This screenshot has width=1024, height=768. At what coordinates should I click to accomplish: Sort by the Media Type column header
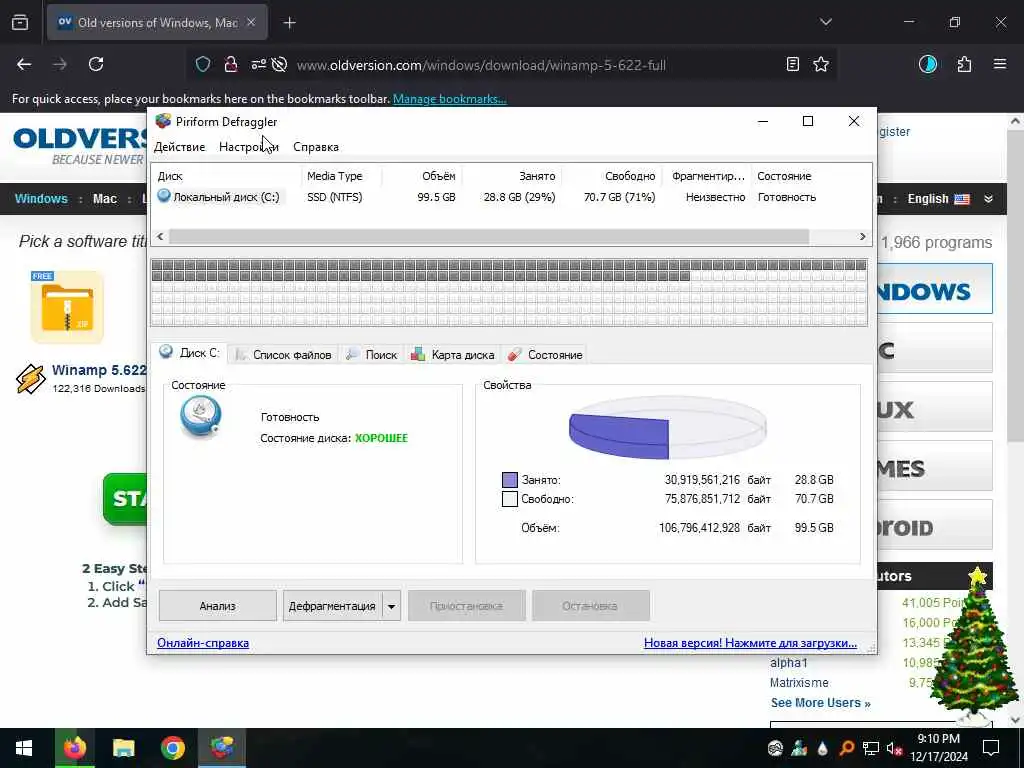(x=341, y=176)
